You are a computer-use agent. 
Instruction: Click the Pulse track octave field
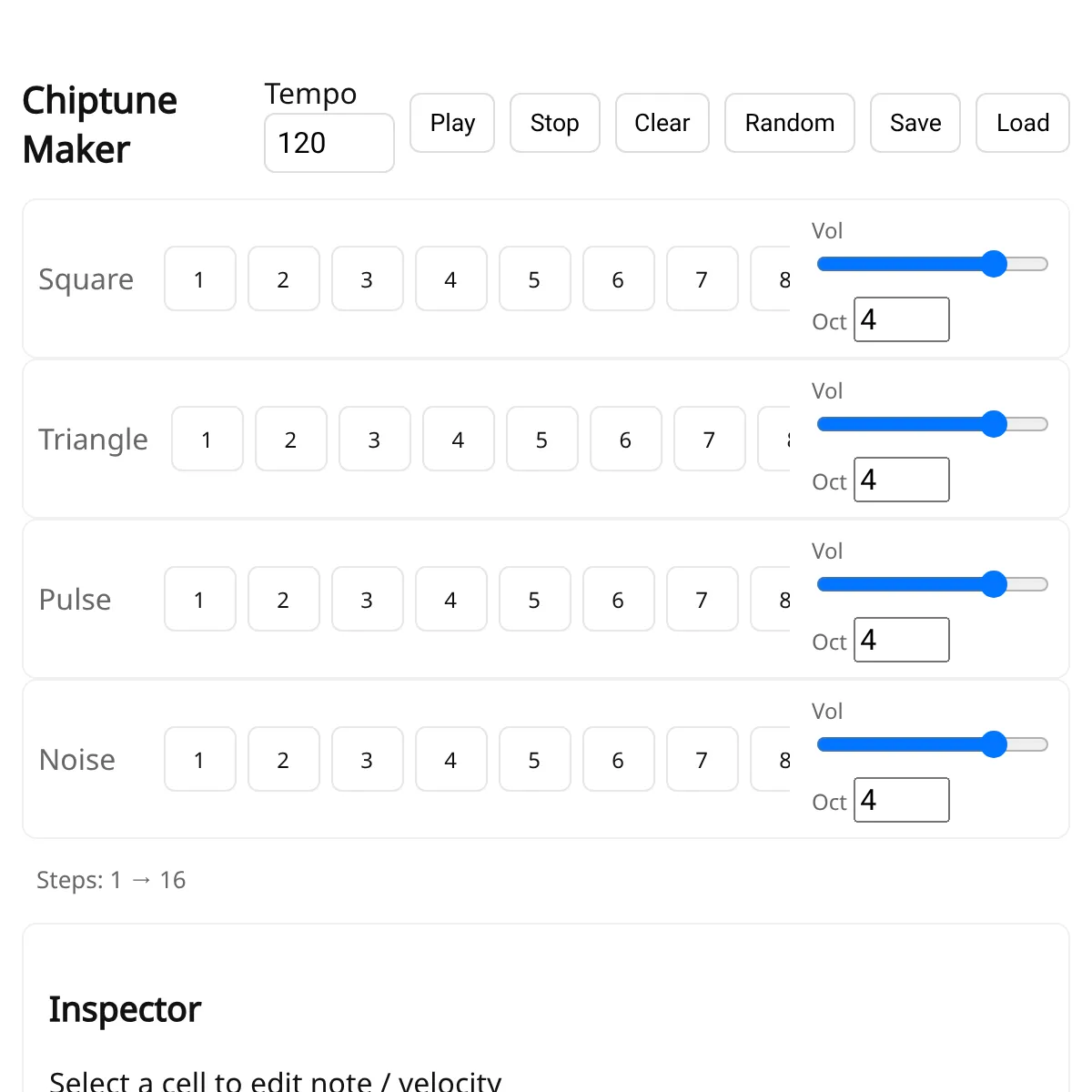[x=901, y=640]
